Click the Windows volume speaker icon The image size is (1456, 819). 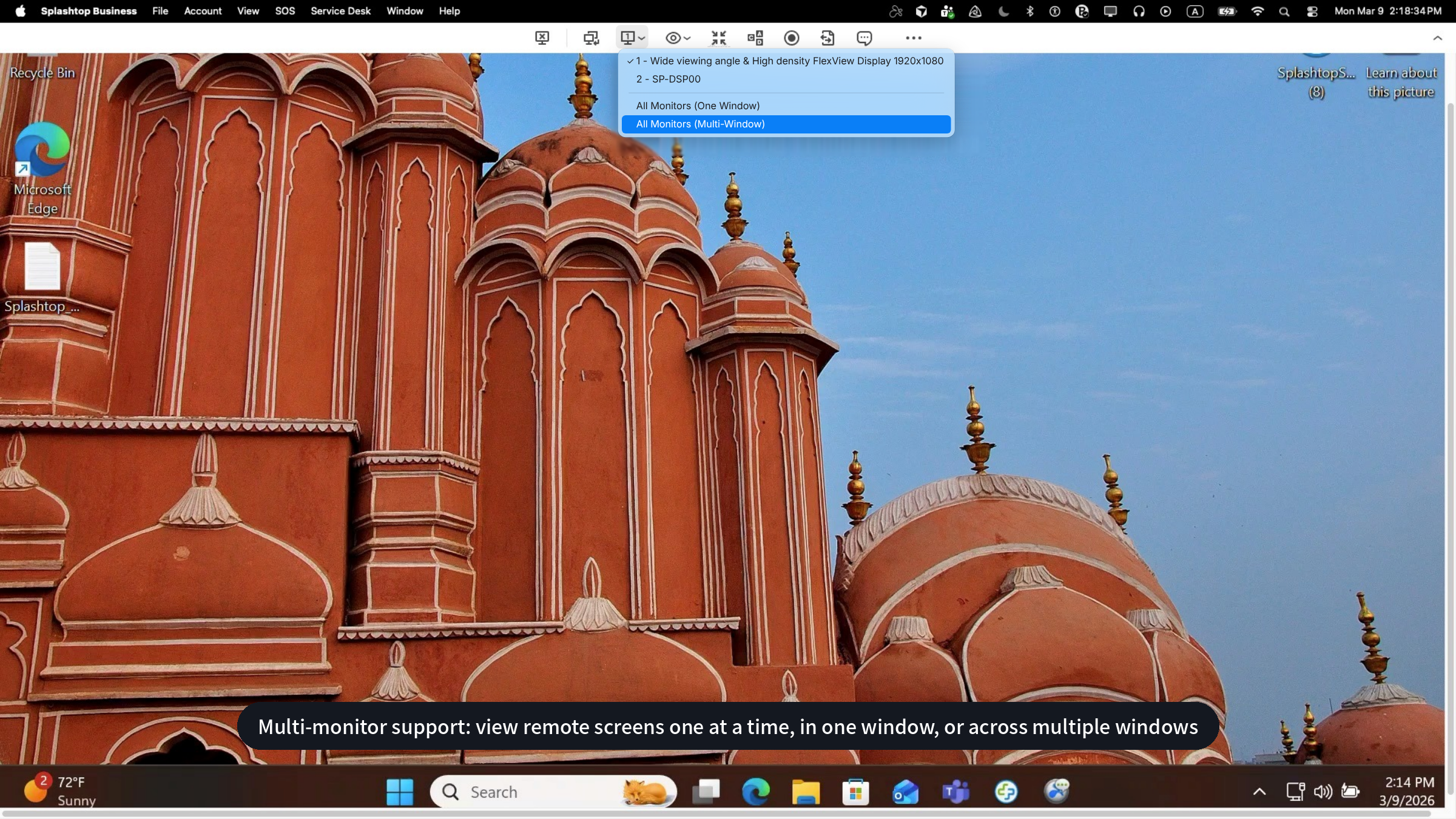pyautogui.click(x=1323, y=792)
